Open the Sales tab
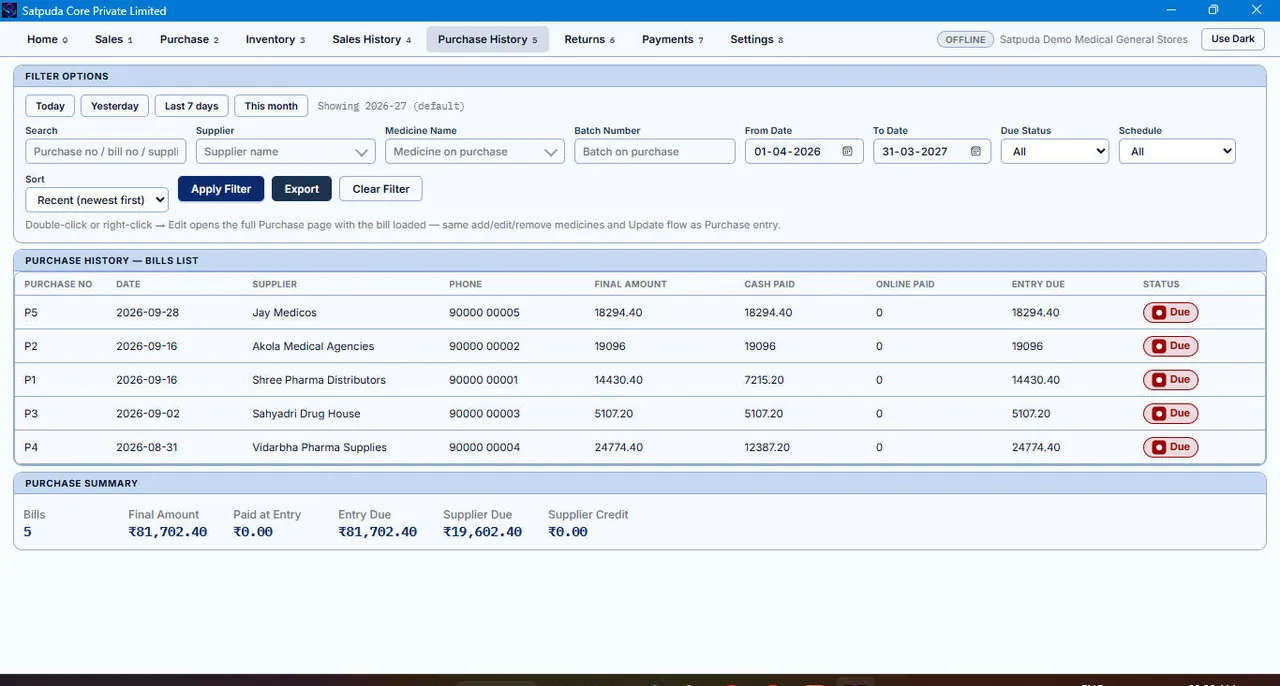Viewport: 1280px width, 686px height. (113, 40)
